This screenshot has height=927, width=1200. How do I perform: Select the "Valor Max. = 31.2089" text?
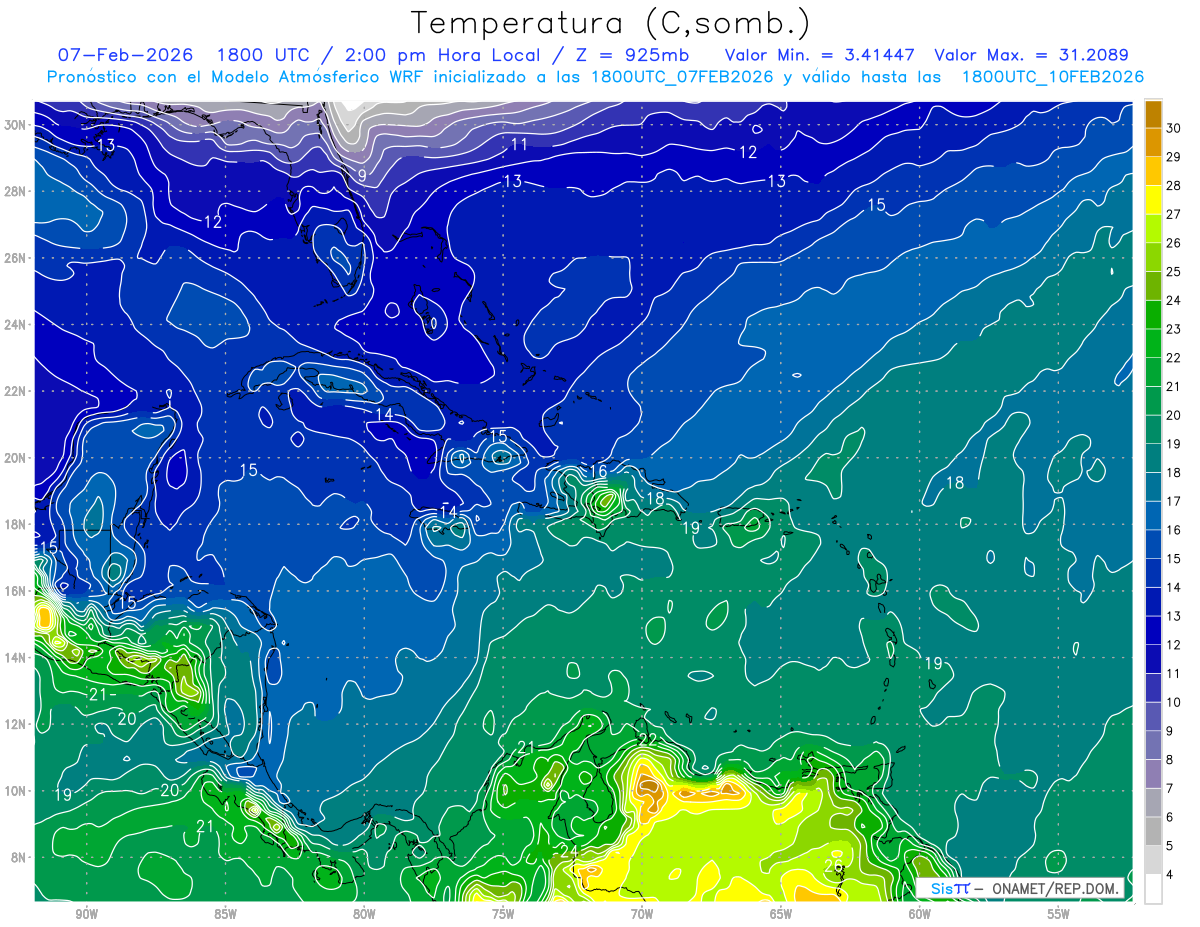(x=1032, y=55)
